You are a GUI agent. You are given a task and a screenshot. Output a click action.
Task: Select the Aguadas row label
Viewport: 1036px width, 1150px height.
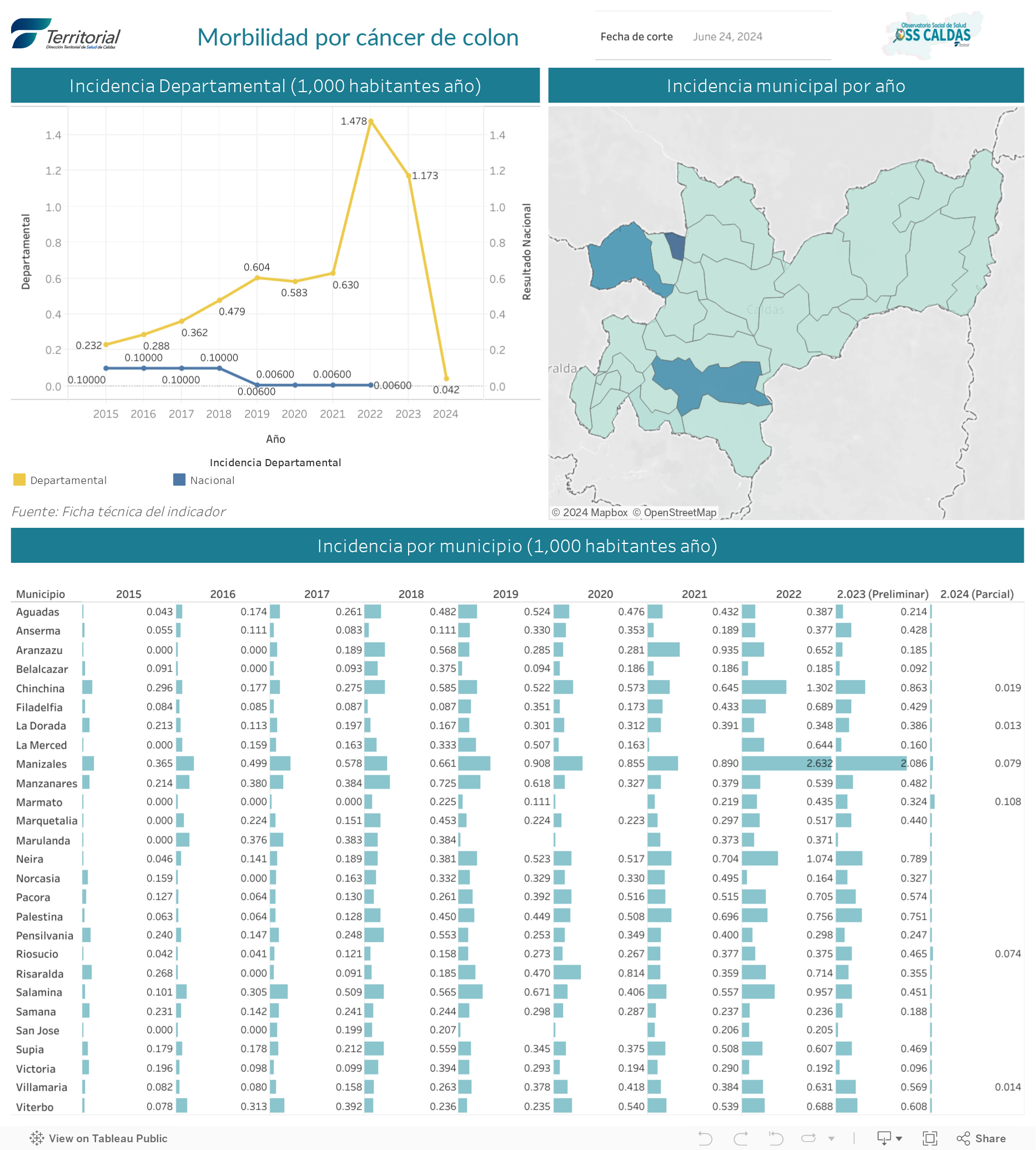click(38, 612)
